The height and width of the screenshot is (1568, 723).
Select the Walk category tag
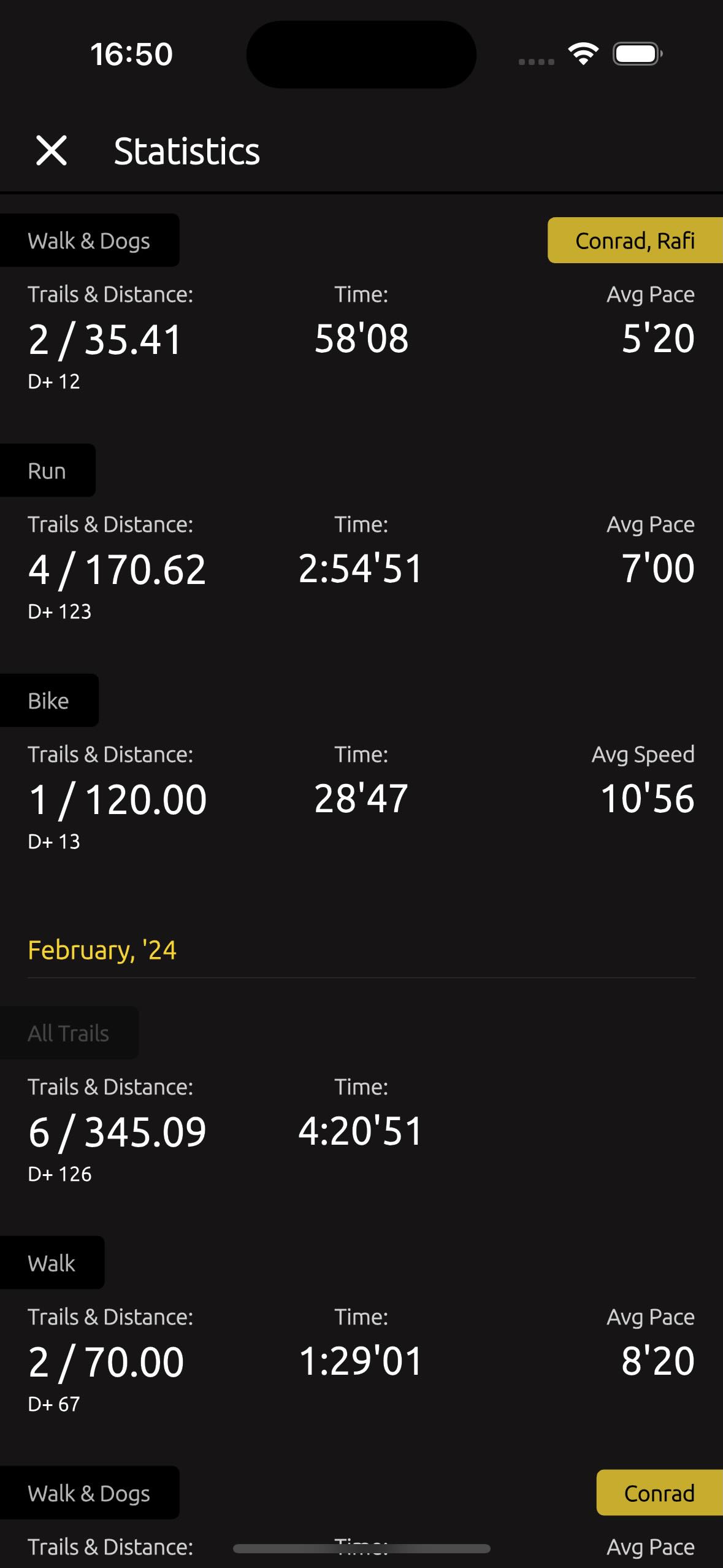(52, 1263)
